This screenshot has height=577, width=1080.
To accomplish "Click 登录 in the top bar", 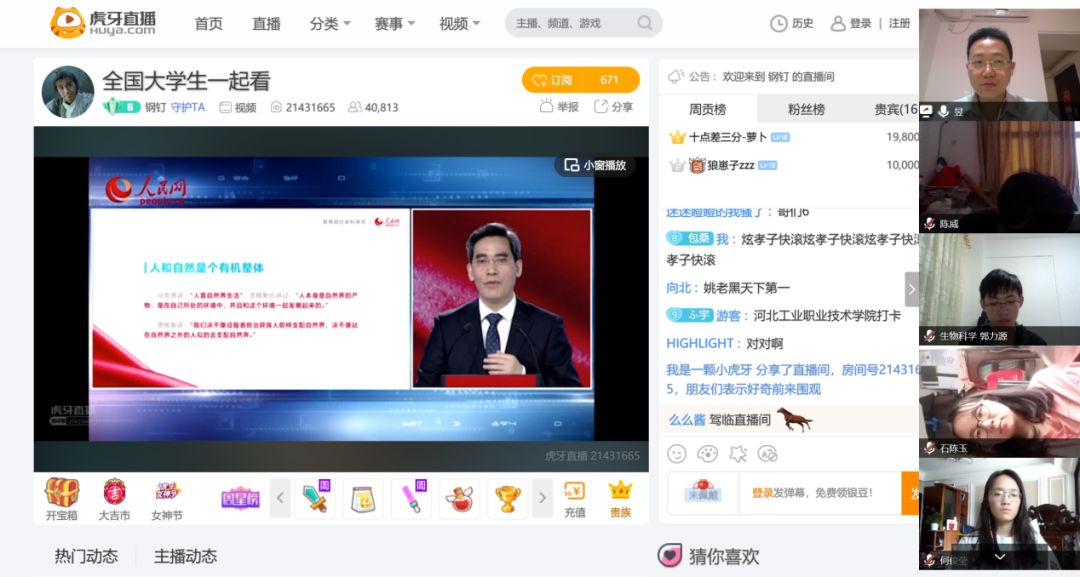I will pyautogui.click(x=860, y=23).
